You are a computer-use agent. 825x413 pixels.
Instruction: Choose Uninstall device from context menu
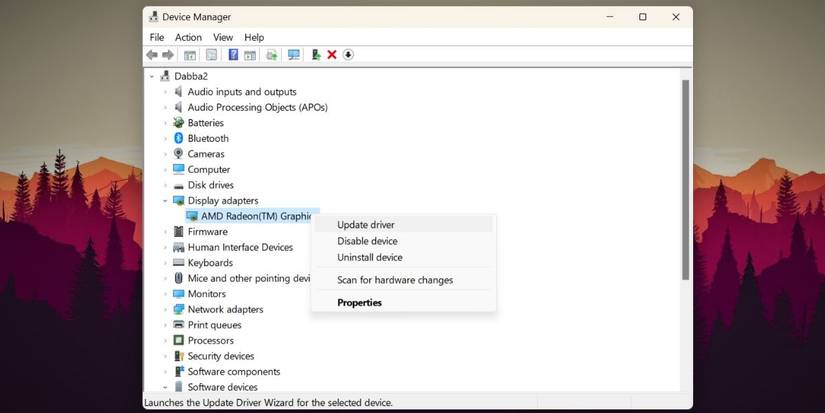click(x=403, y=257)
